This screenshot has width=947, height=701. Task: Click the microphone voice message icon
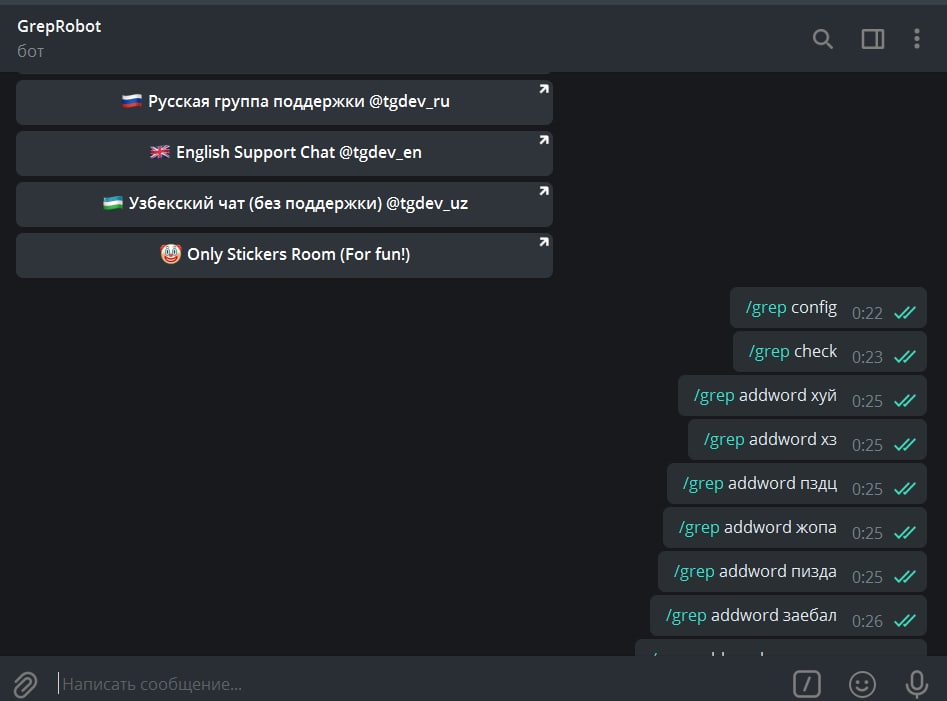916,684
